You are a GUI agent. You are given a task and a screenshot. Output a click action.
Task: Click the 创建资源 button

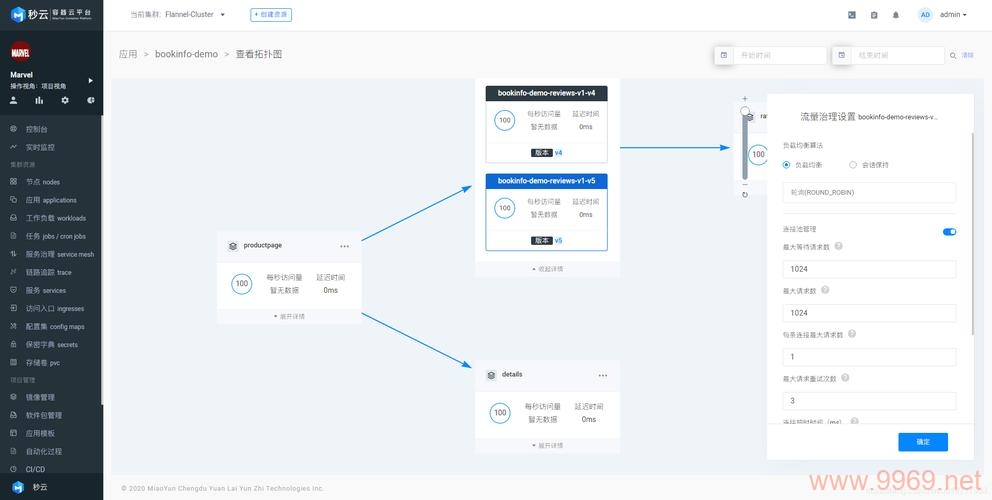271,15
